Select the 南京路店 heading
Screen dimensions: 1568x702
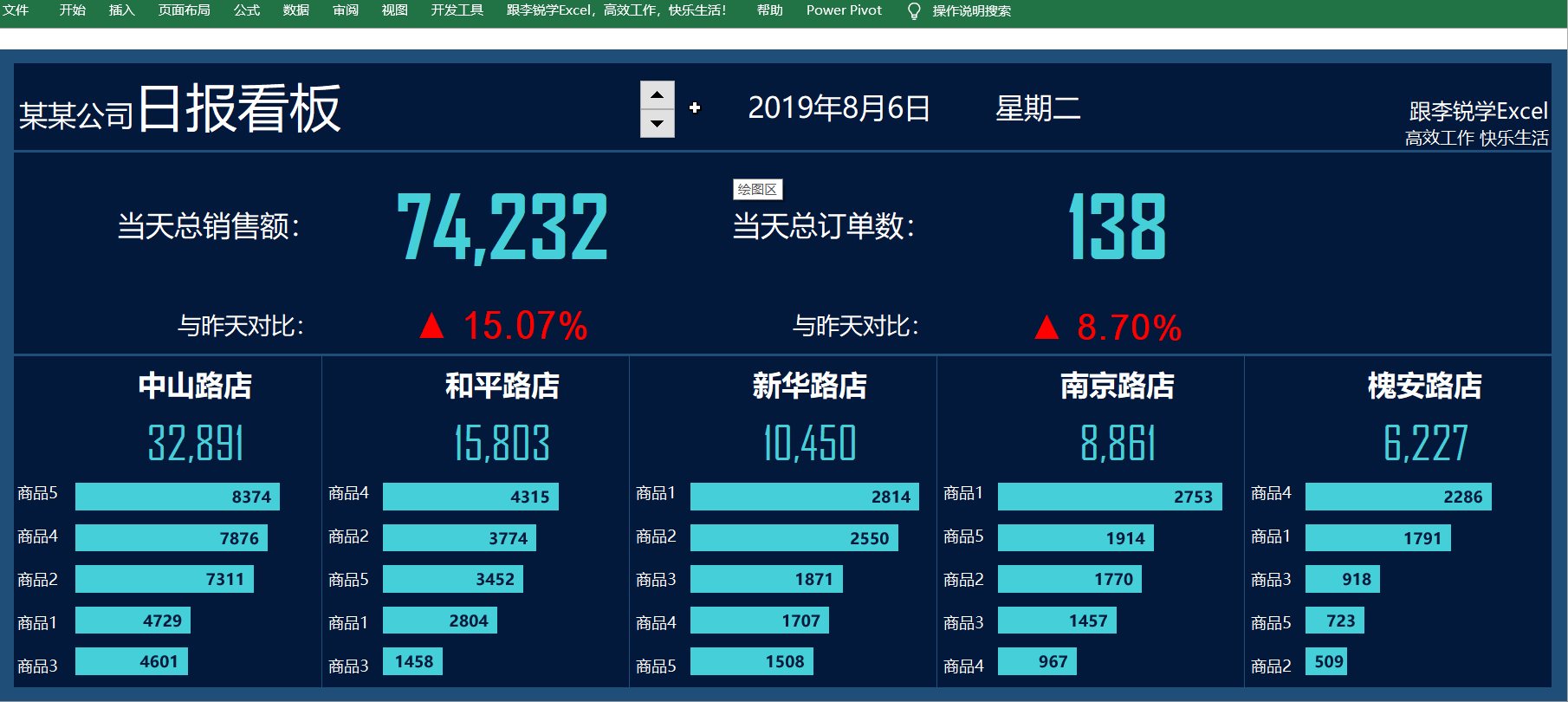1118,386
